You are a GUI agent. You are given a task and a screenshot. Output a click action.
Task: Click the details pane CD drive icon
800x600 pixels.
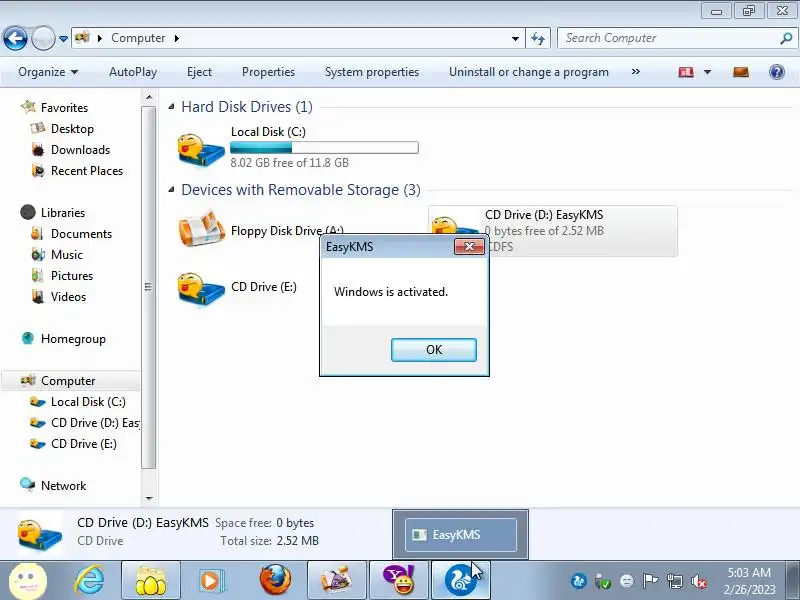(x=40, y=535)
